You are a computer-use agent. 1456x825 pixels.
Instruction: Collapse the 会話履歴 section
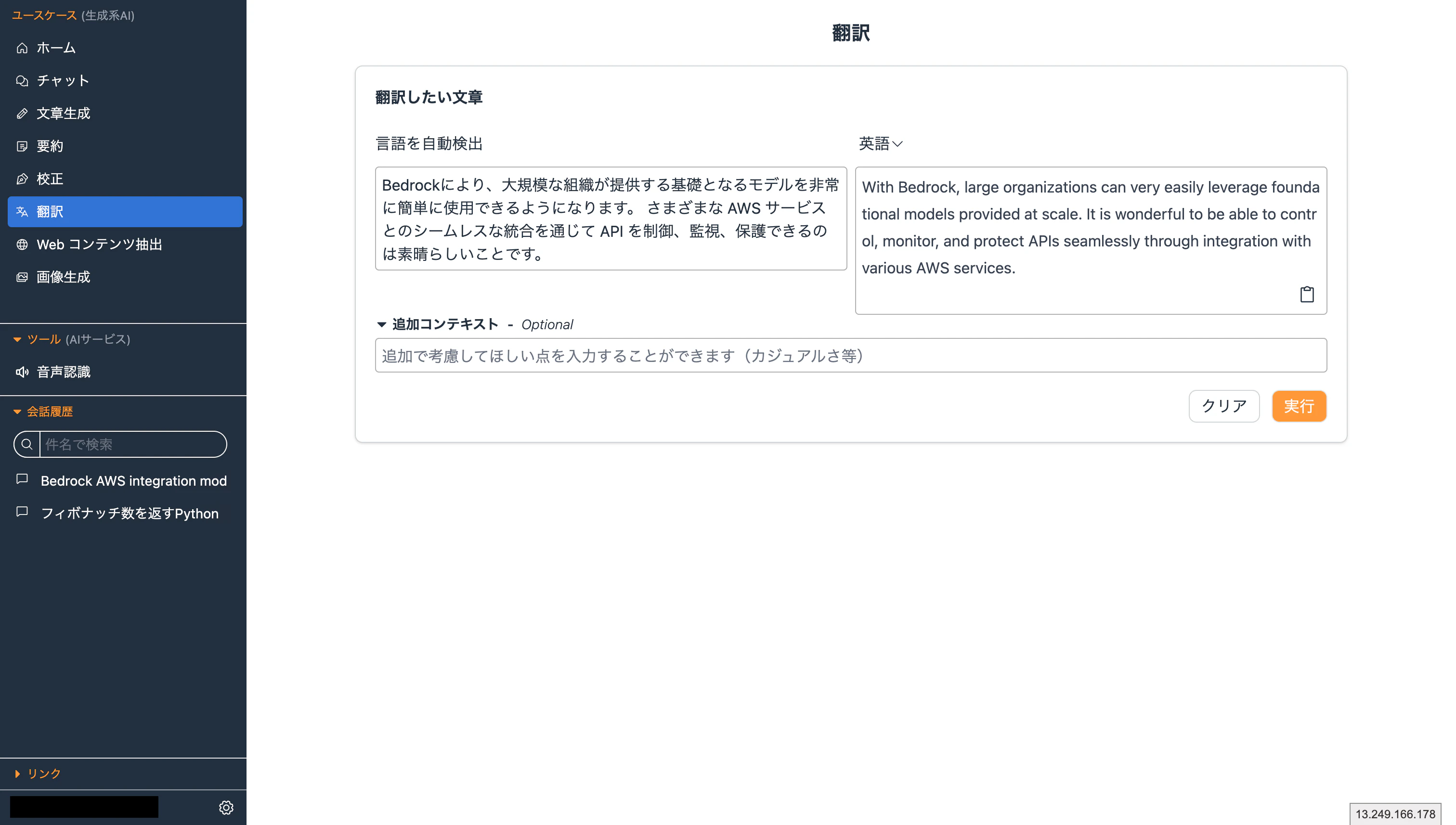[x=17, y=412]
